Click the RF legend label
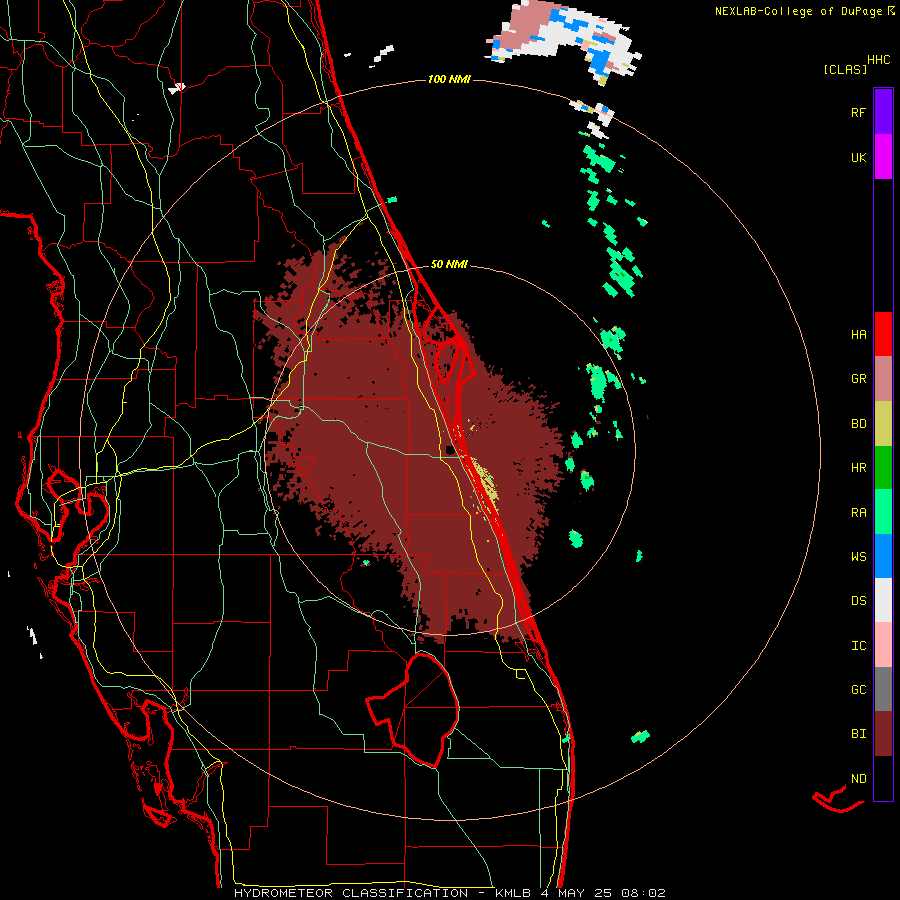 tap(858, 112)
